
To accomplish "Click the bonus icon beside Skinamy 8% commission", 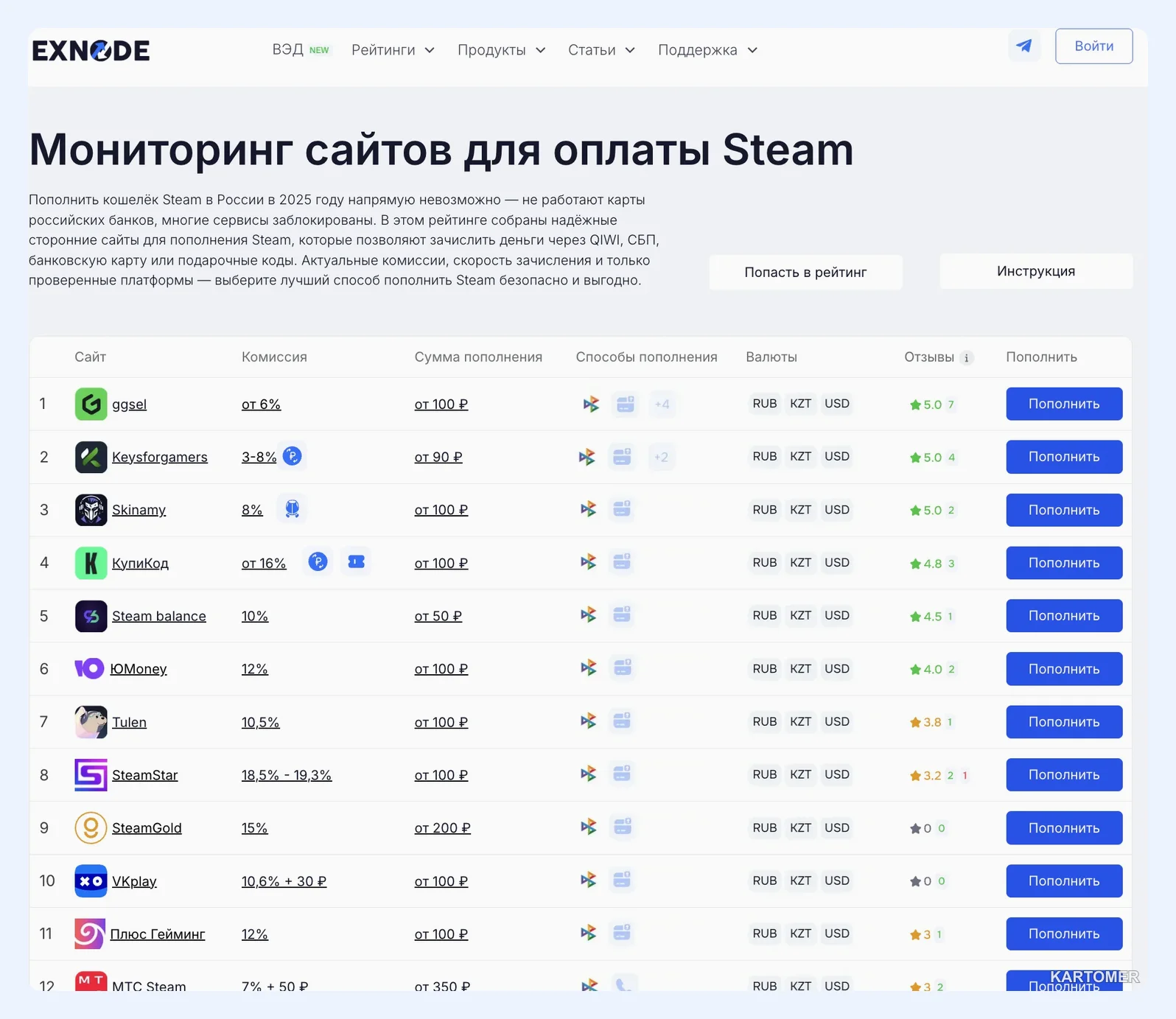I will pos(293,509).
